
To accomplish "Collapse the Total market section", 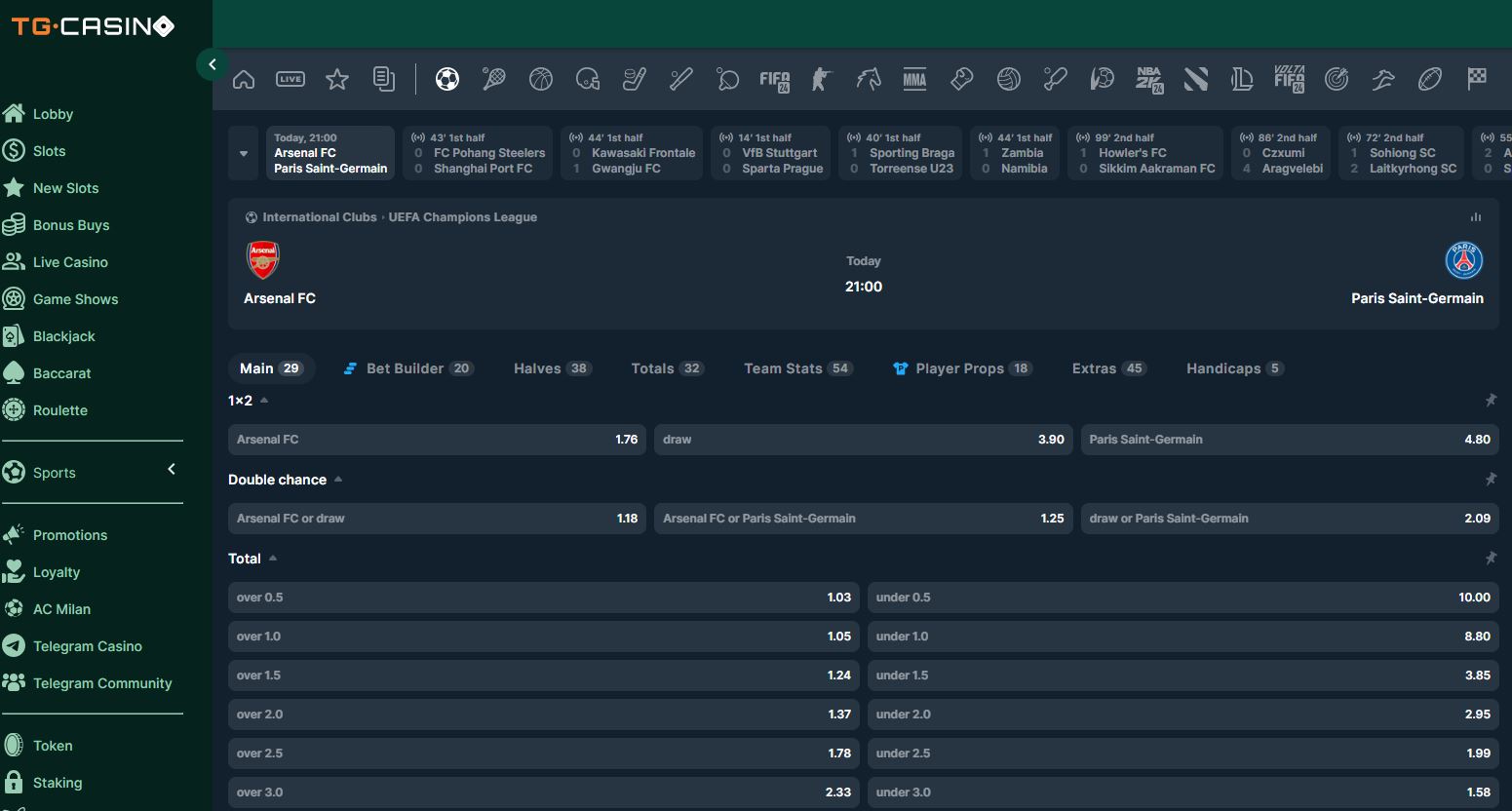I will [273, 558].
